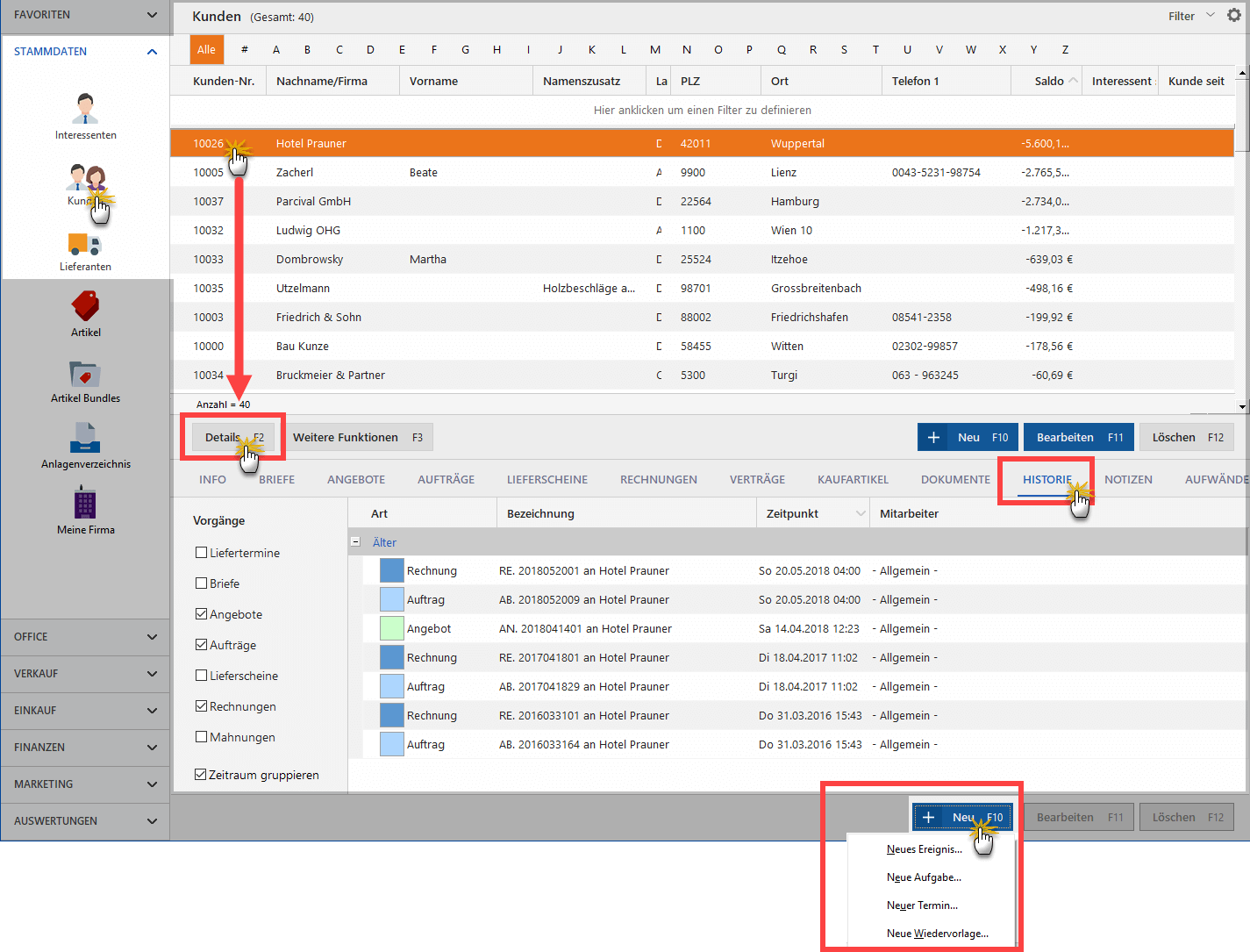Filter customers by letter H
1250x952 pixels.
[x=496, y=50]
